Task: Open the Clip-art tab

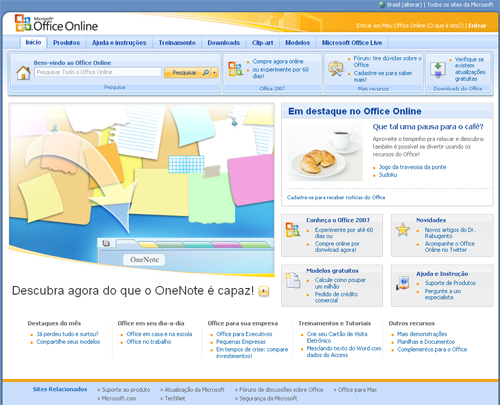Action: 263,43
